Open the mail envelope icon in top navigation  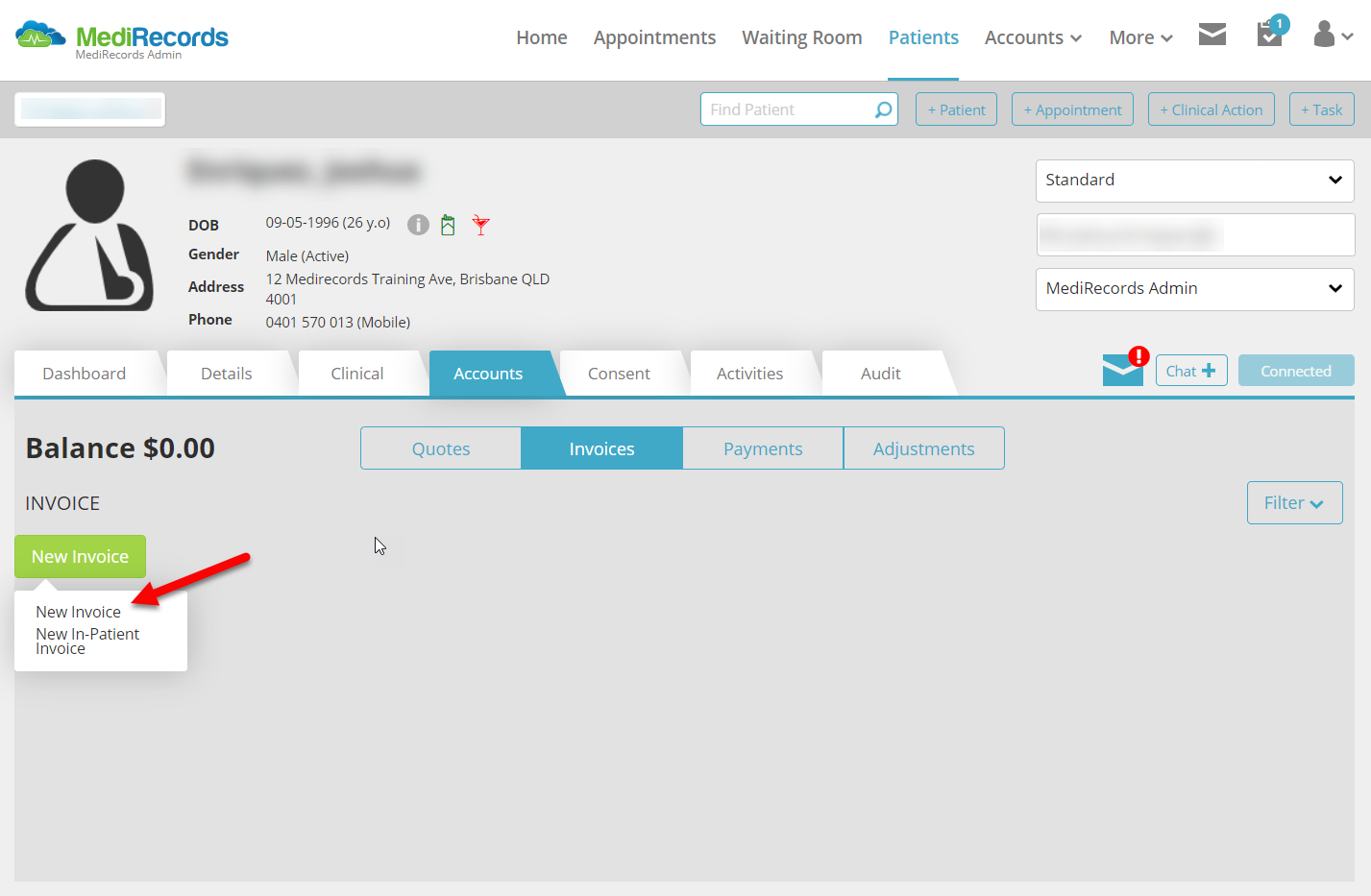(1212, 35)
